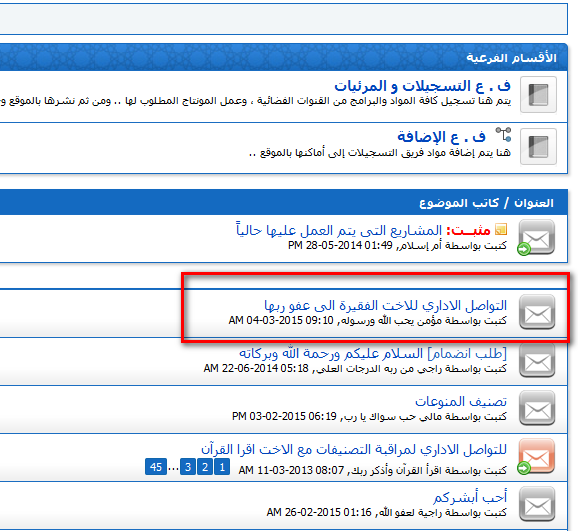Open subforum ف . ع التسجيلات و المرئيات
578x531 pixels.
[422, 86]
